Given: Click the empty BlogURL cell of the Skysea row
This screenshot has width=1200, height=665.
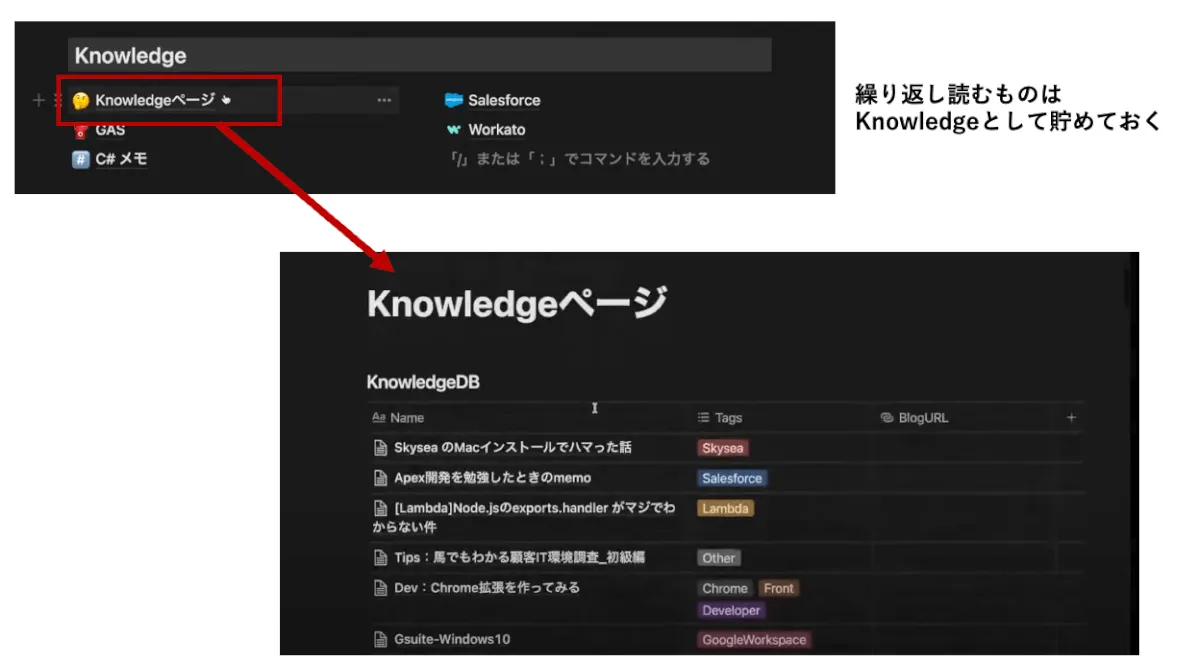Looking at the screenshot, I should pos(964,448).
